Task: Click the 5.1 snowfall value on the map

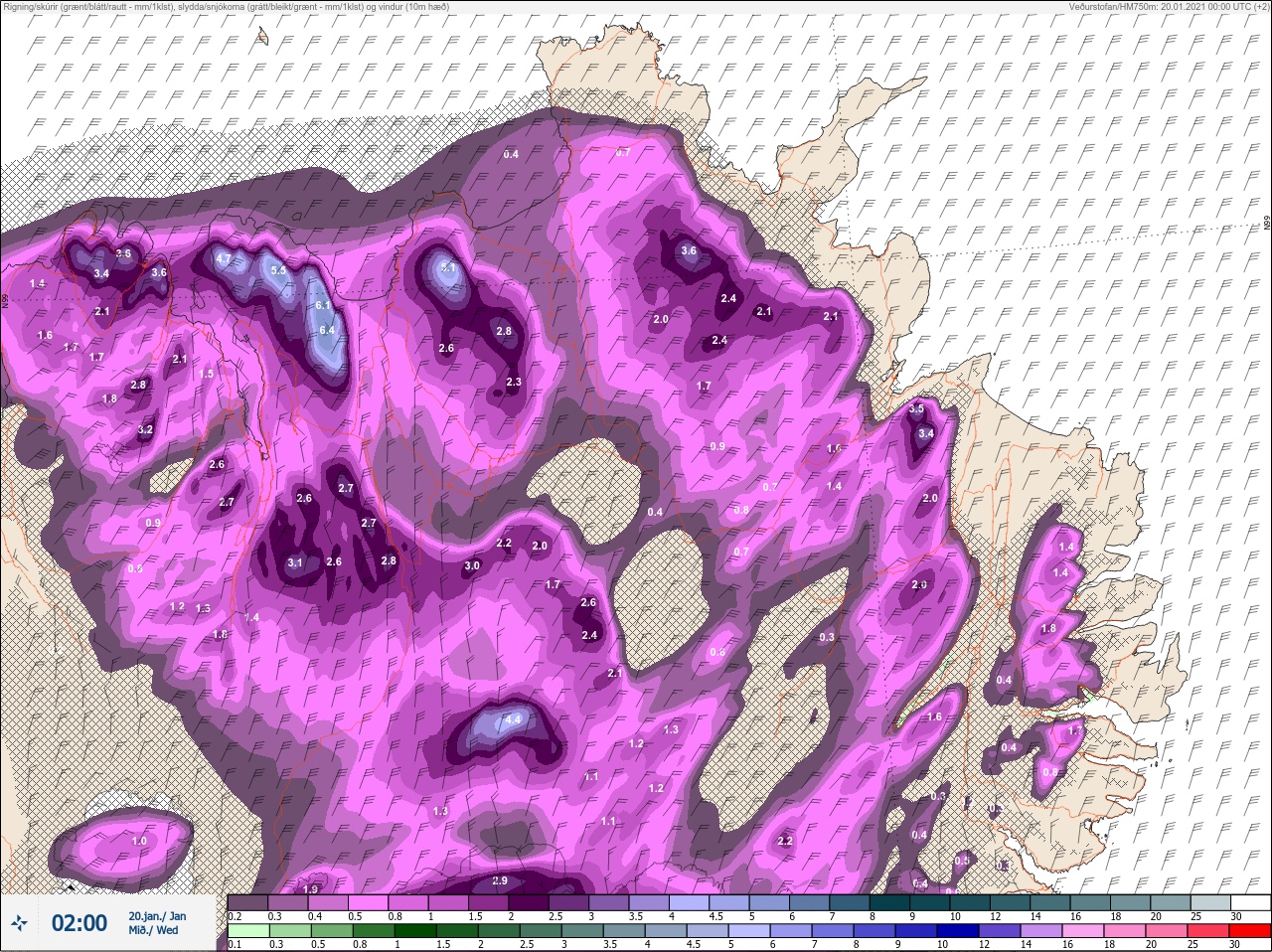Action: (447, 267)
